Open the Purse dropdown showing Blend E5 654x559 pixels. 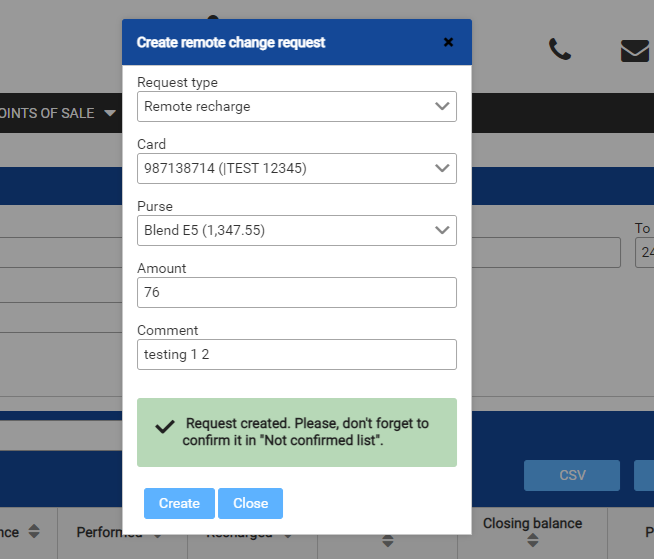coord(297,230)
